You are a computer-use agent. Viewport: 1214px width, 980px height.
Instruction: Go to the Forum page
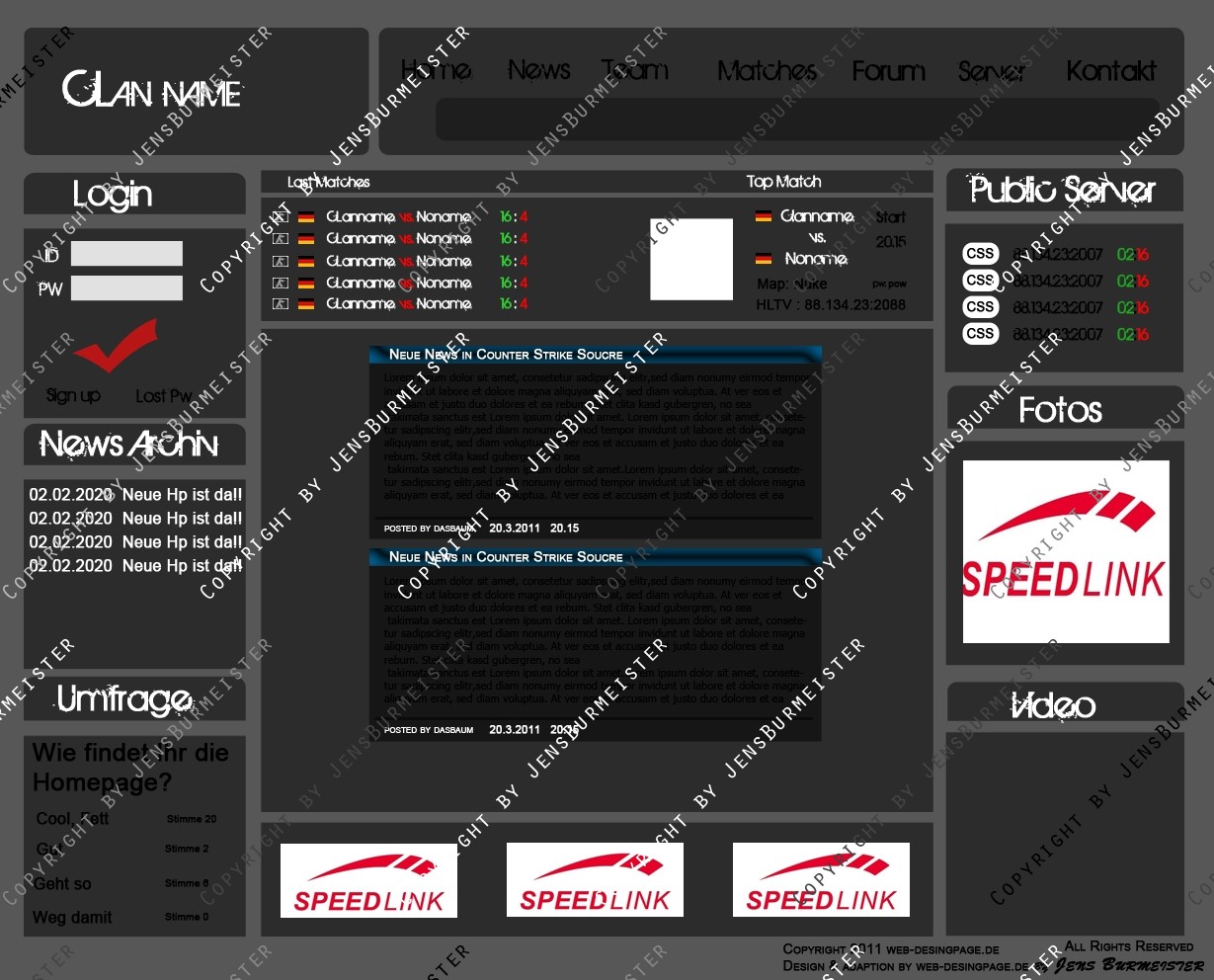point(888,71)
